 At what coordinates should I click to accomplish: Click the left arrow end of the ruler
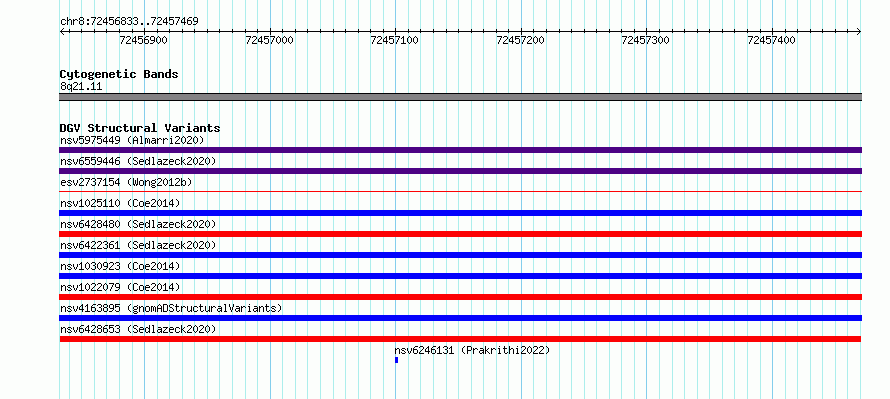pos(62,32)
